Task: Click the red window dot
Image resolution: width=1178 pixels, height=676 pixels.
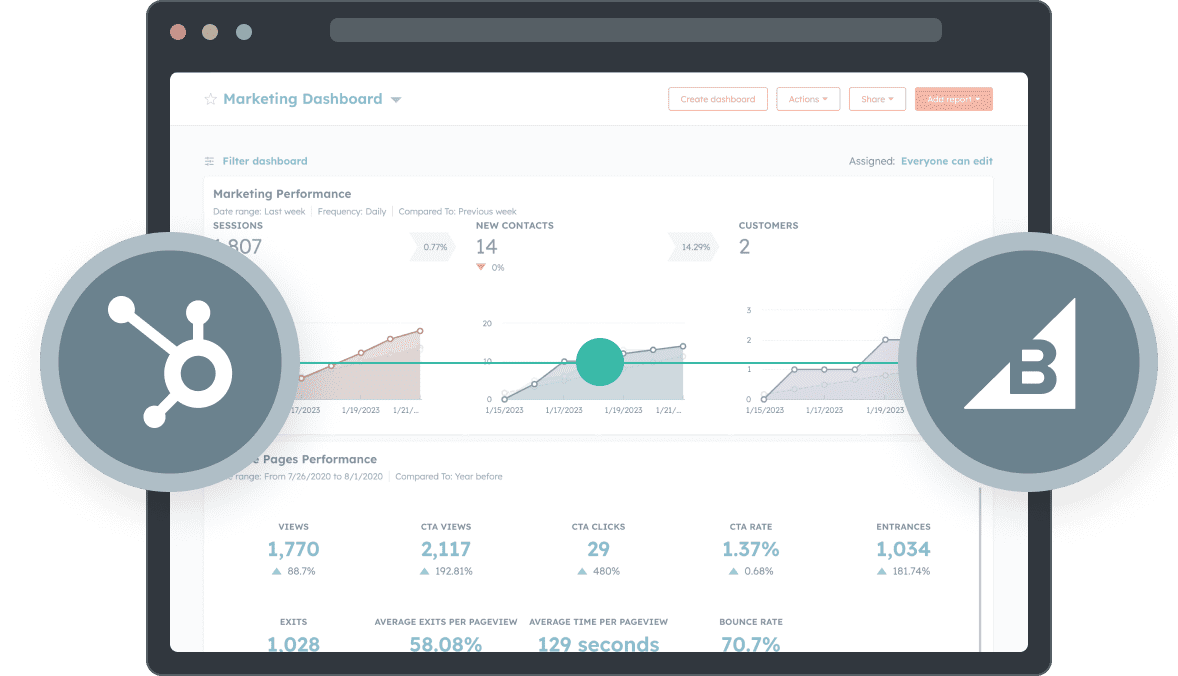Action: 178,32
